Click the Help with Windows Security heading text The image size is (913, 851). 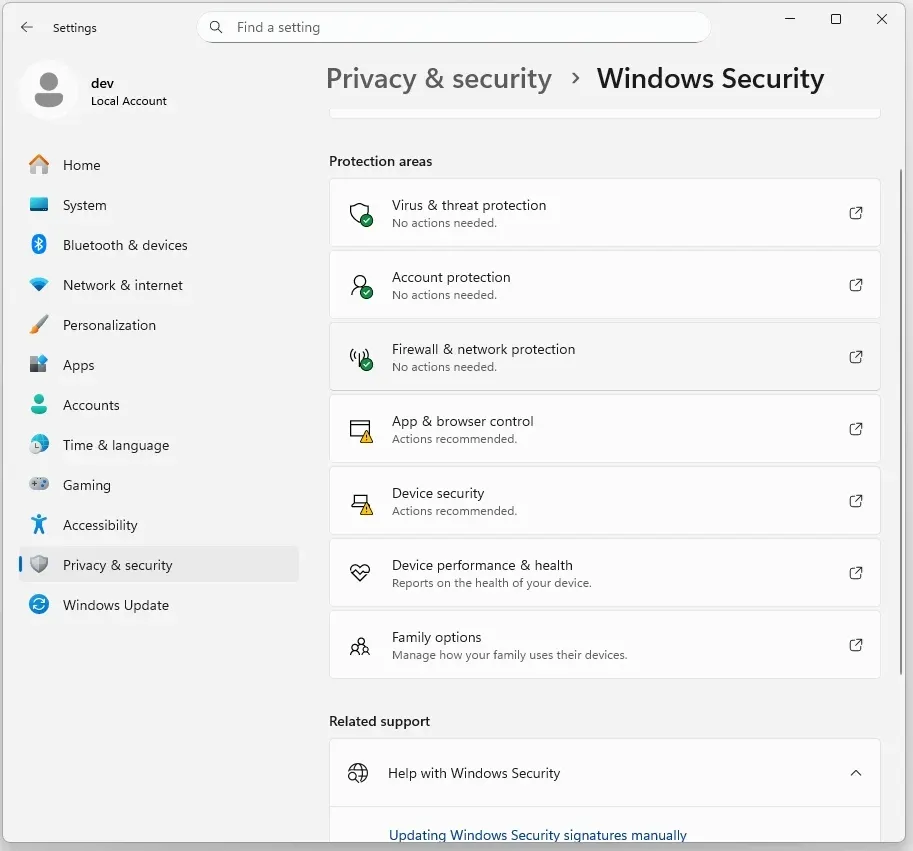474,773
